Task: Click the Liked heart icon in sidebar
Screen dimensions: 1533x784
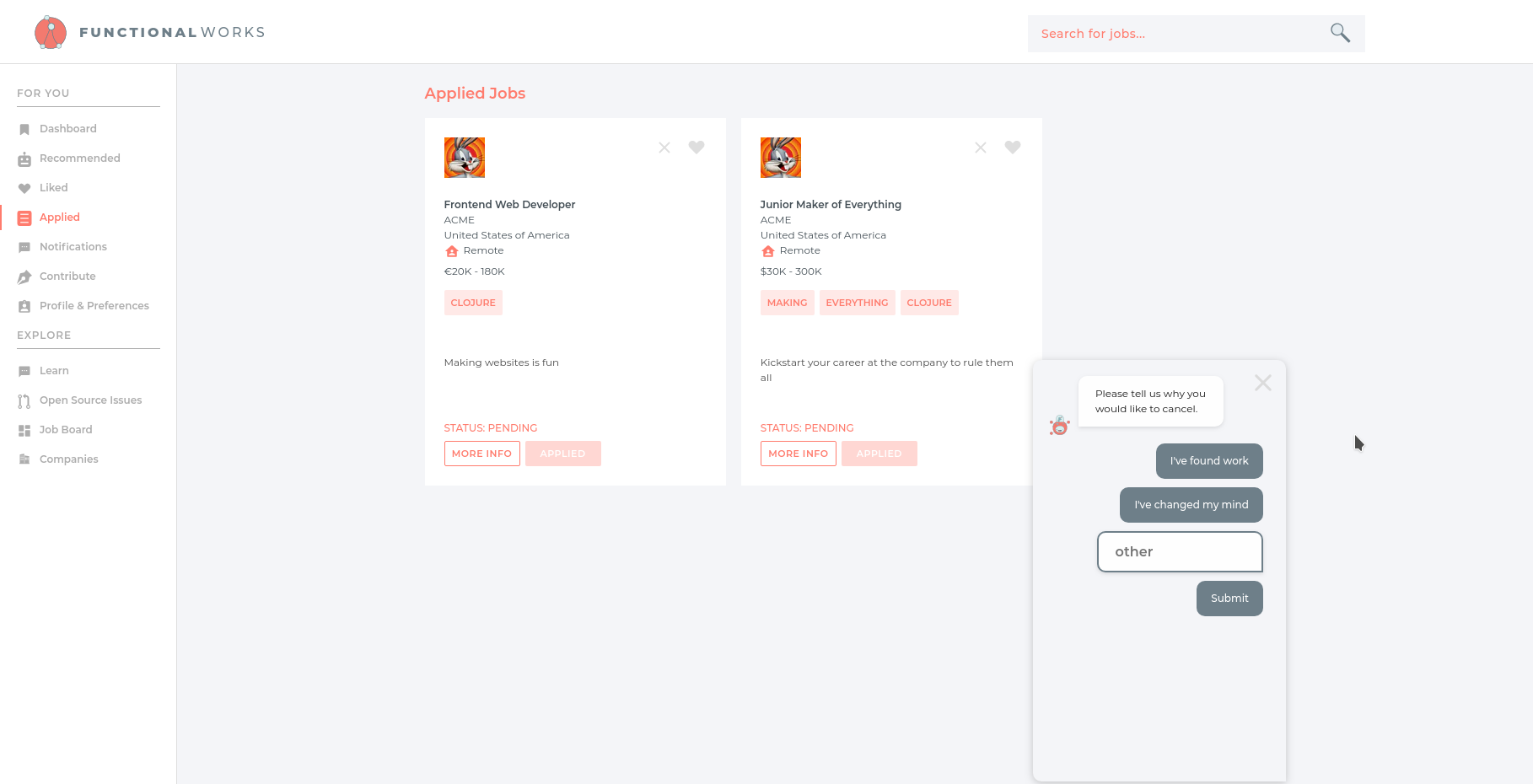Action: (x=24, y=188)
